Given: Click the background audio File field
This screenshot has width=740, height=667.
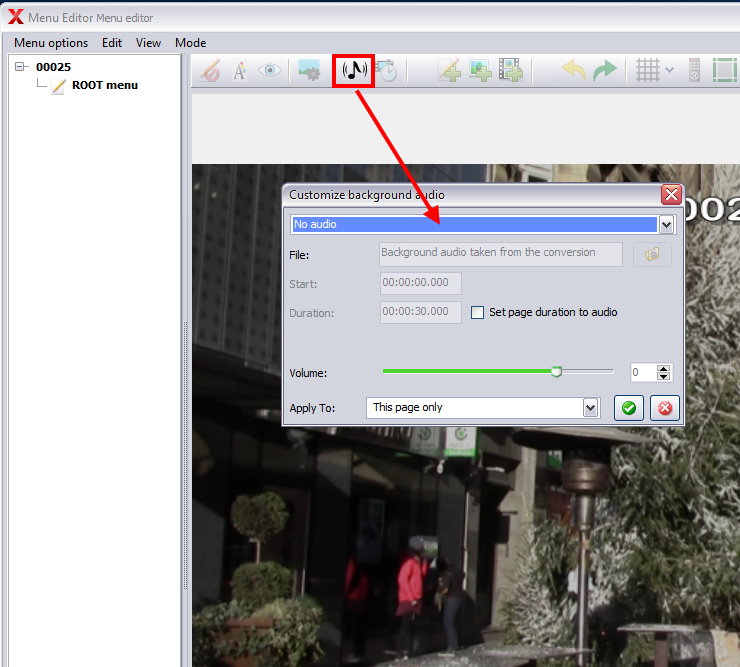Looking at the screenshot, I should tap(501, 254).
